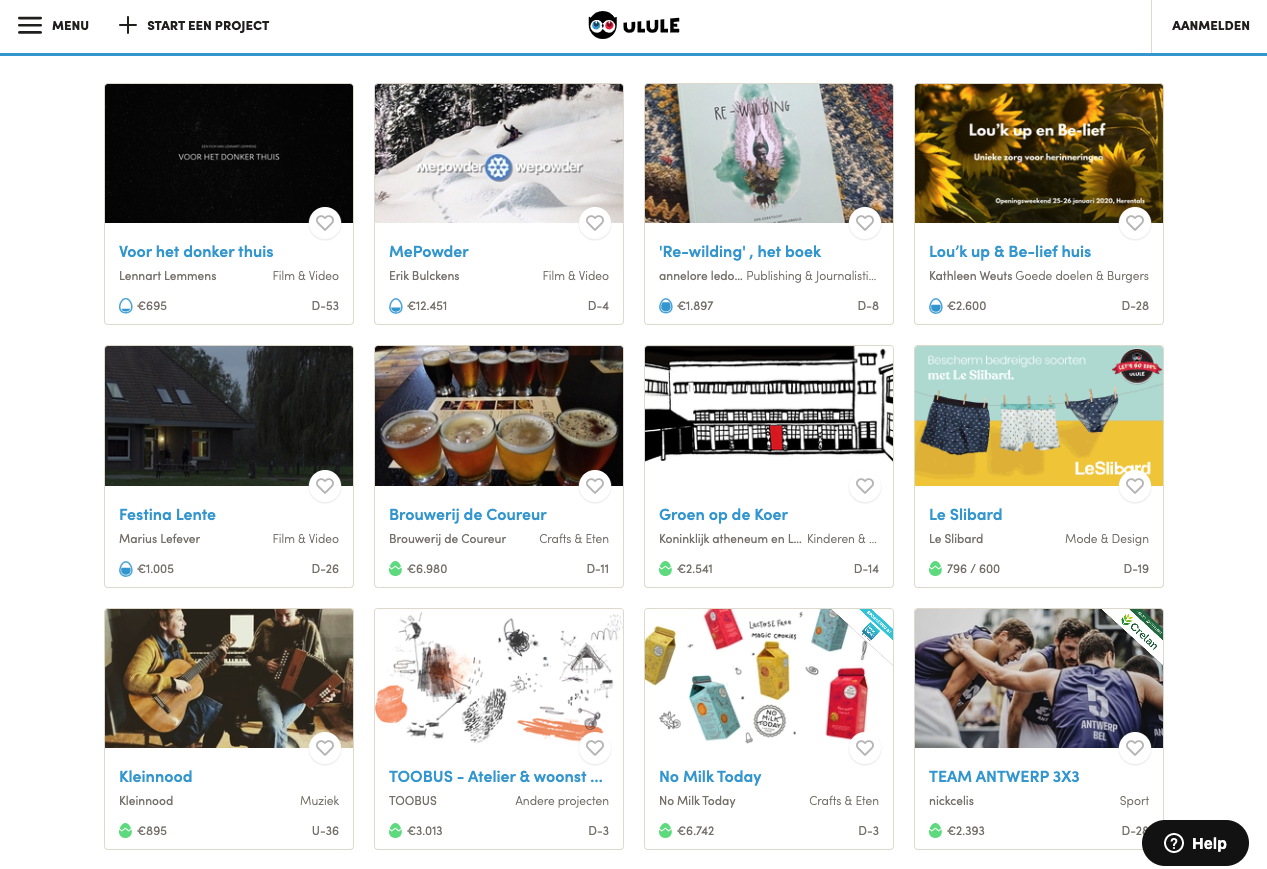Open the Le Slibard underwear banner image
1267x869 pixels.
(x=1039, y=416)
